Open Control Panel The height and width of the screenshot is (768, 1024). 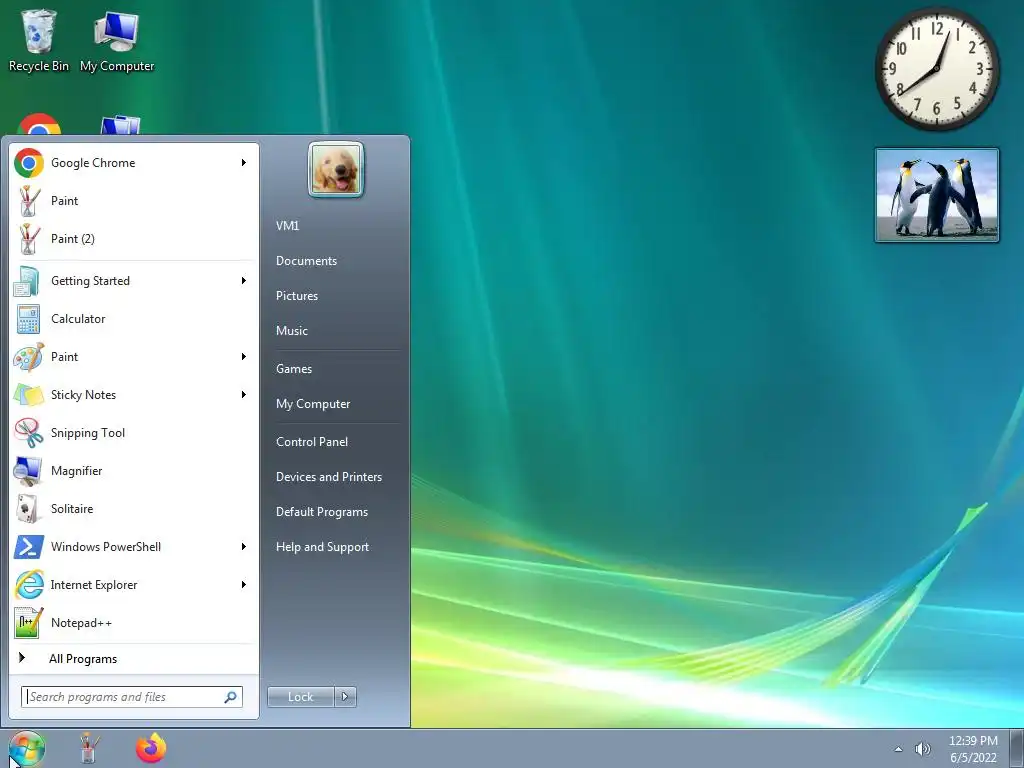312,441
